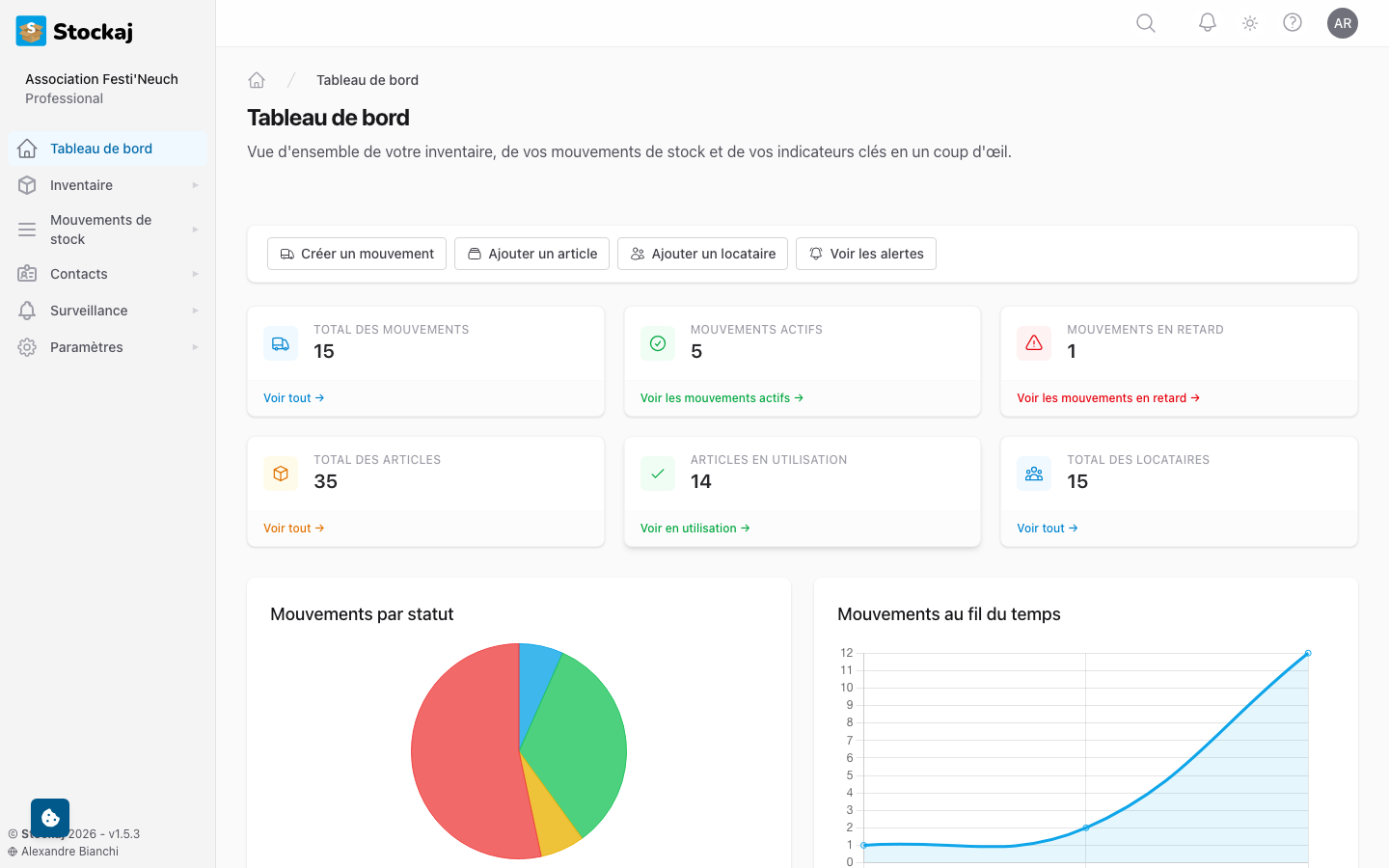The height and width of the screenshot is (868, 1389).
Task: Click the home breadcrumb icon
Action: tap(257, 80)
